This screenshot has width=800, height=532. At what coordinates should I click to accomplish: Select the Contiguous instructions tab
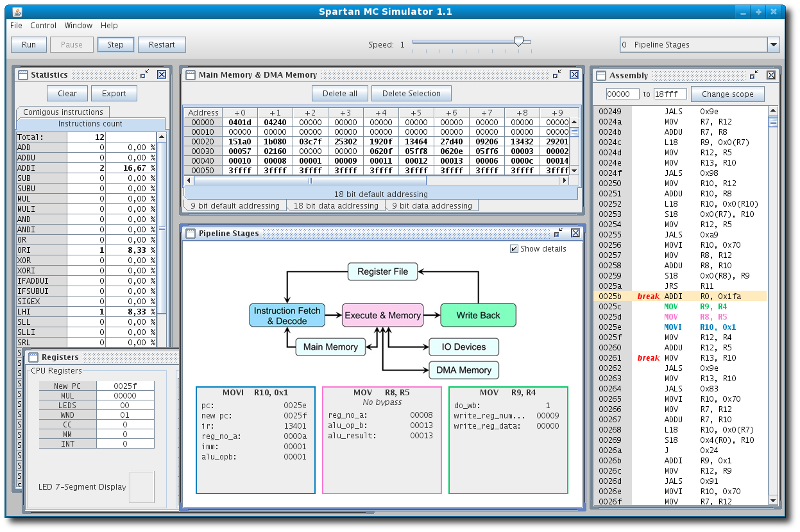tap(63, 112)
